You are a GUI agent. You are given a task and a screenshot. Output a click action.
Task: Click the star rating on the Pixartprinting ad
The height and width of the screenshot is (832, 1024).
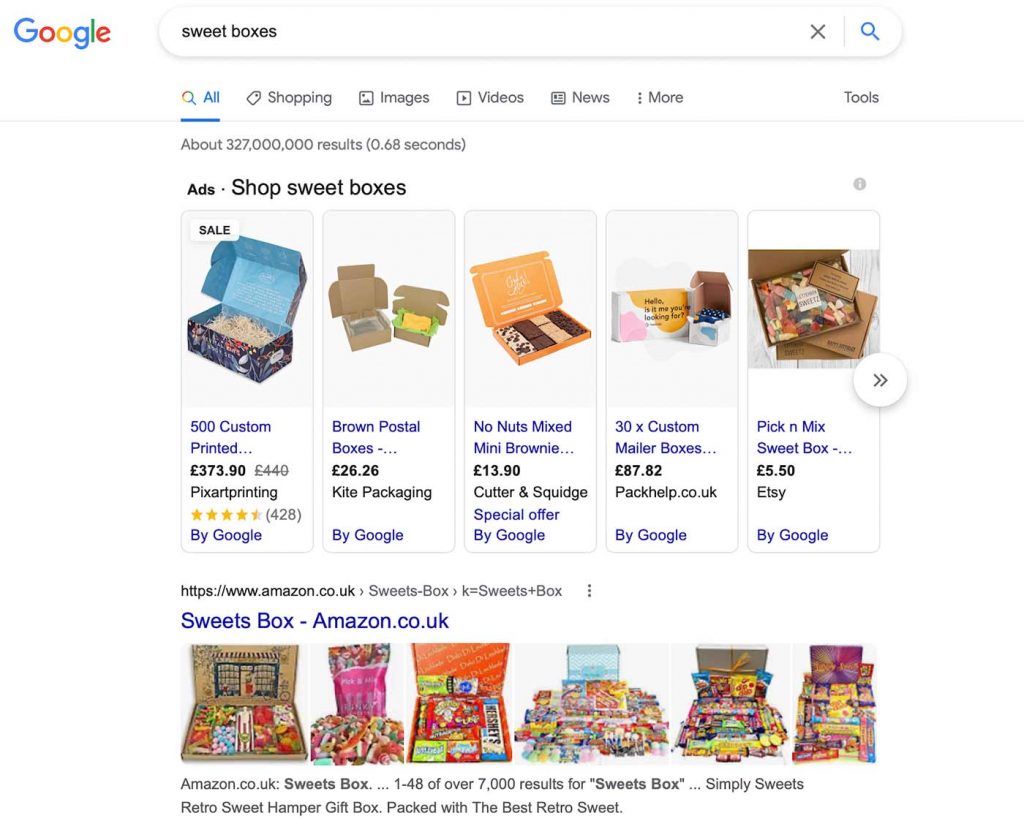[x=226, y=513]
